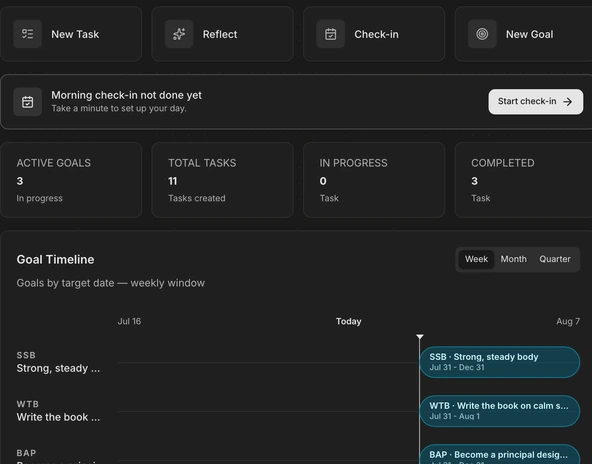Open the New Goal card
The height and width of the screenshot is (464, 592).
523,34
